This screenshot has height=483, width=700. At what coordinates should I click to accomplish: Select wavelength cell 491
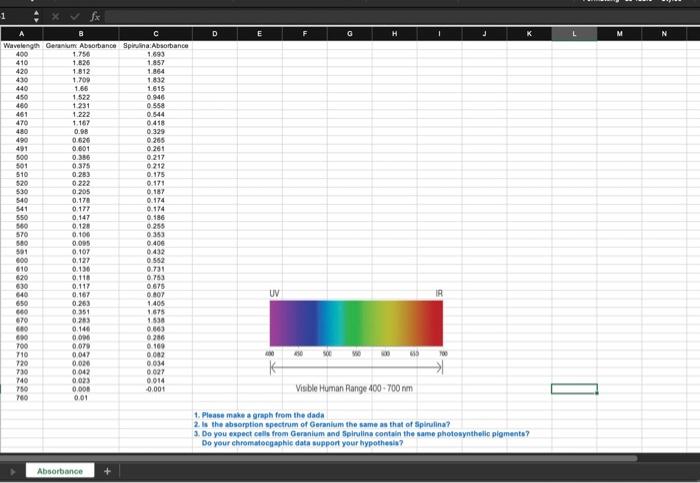click(x=21, y=149)
